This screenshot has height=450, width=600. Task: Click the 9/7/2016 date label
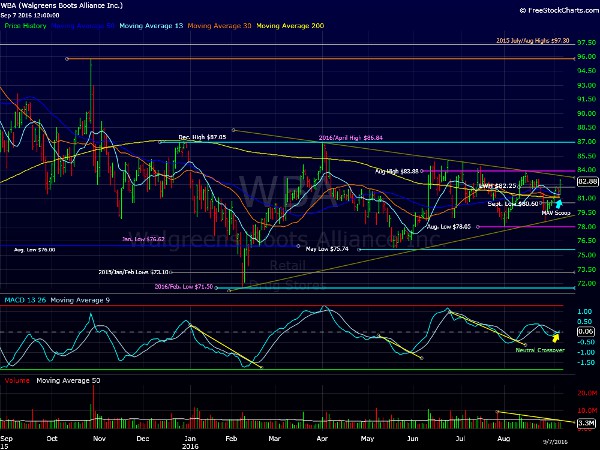click(556, 442)
